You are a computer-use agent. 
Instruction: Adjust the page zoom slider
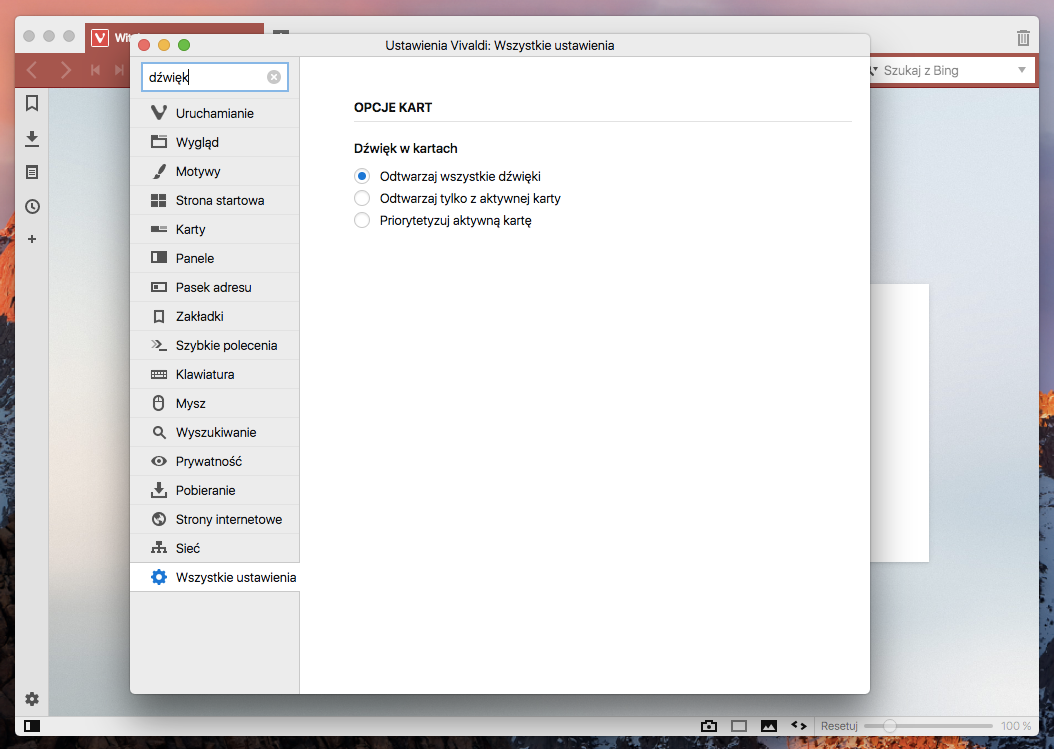tap(928, 726)
